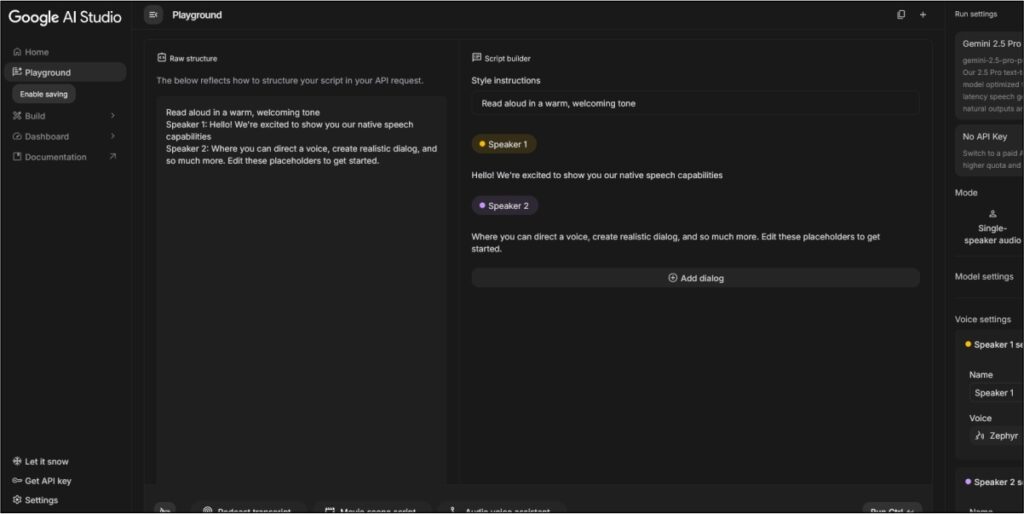Click the Raw structure description text

[x=290, y=80]
